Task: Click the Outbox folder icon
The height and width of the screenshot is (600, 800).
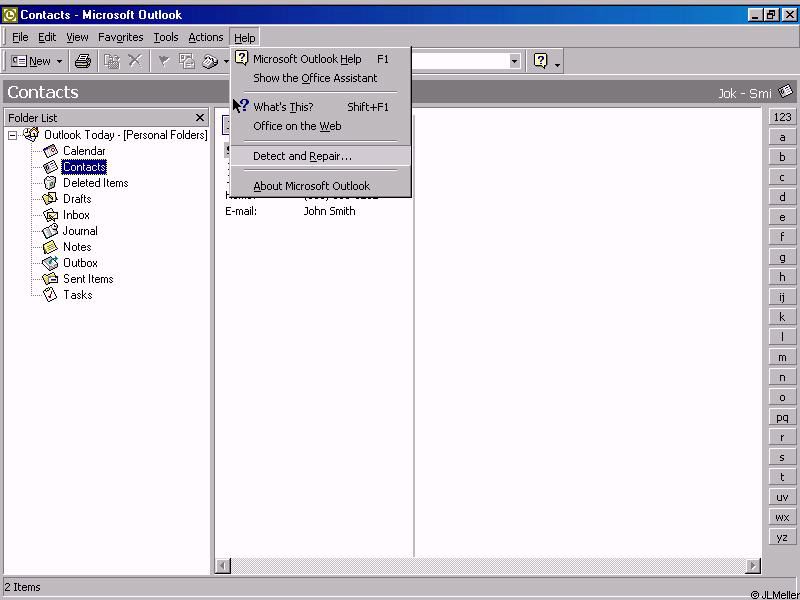Action: tap(50, 263)
